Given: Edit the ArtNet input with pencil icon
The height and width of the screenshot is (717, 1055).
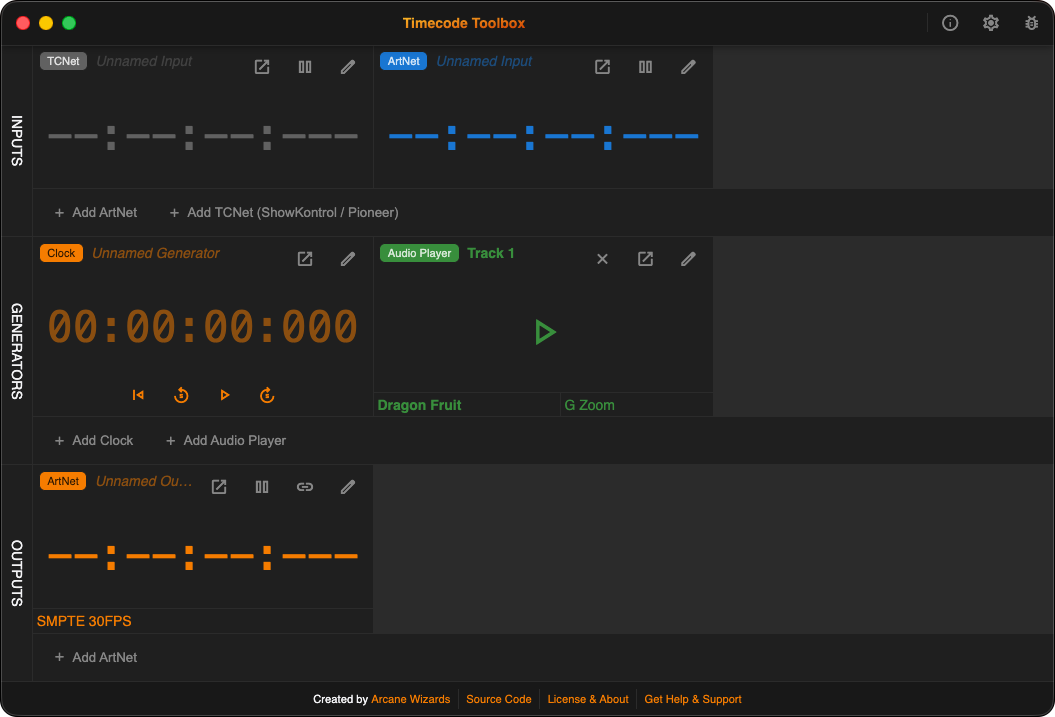Looking at the screenshot, I should click(x=688, y=67).
